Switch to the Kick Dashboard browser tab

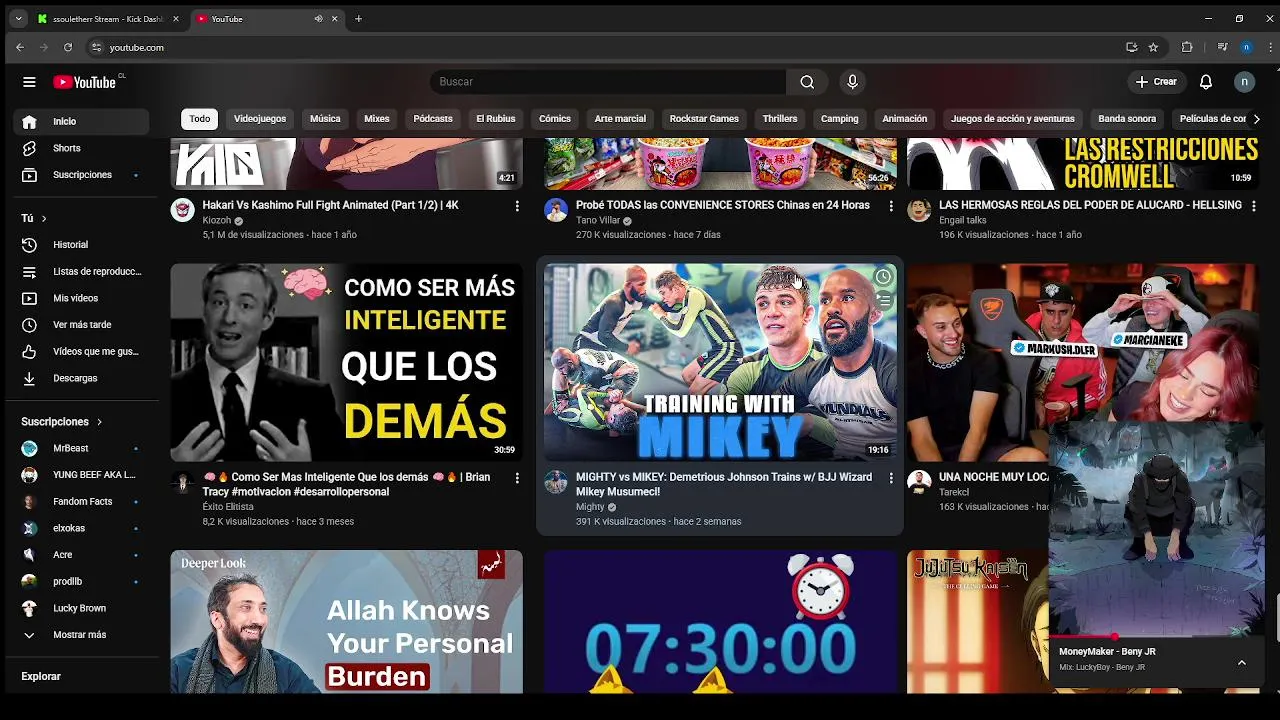[x=108, y=19]
